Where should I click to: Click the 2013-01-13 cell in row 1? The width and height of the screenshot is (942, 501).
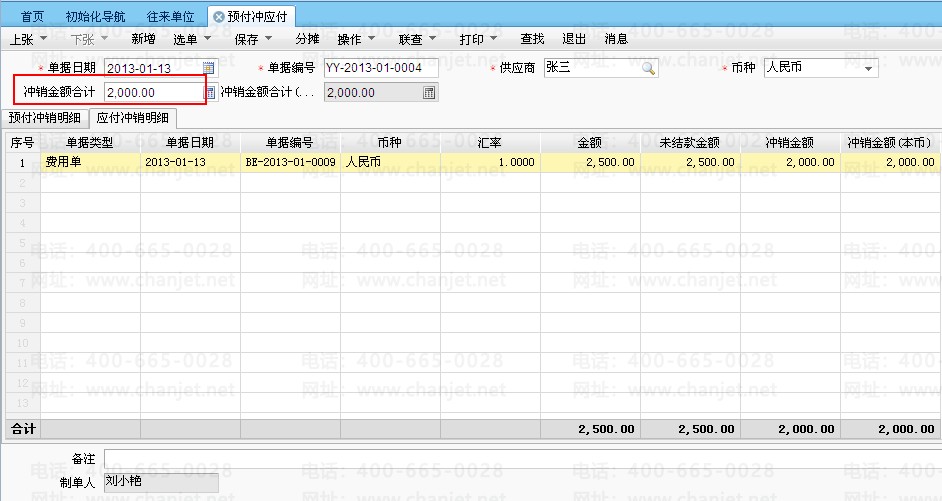[x=190, y=162]
